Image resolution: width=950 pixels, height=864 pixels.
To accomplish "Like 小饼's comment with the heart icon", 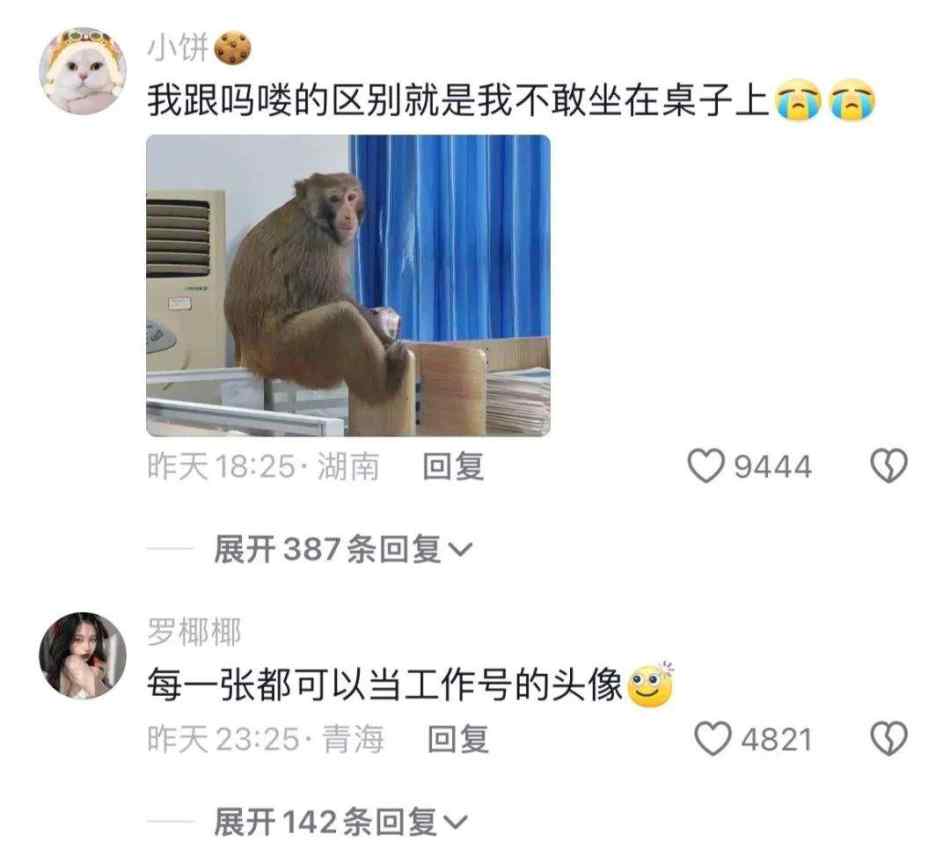I will 706,466.
